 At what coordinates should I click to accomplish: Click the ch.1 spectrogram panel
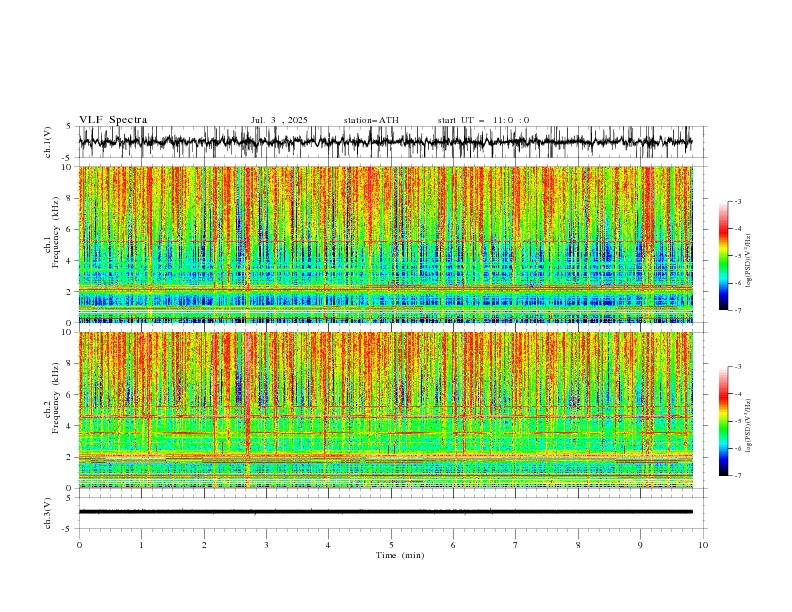pos(386,244)
